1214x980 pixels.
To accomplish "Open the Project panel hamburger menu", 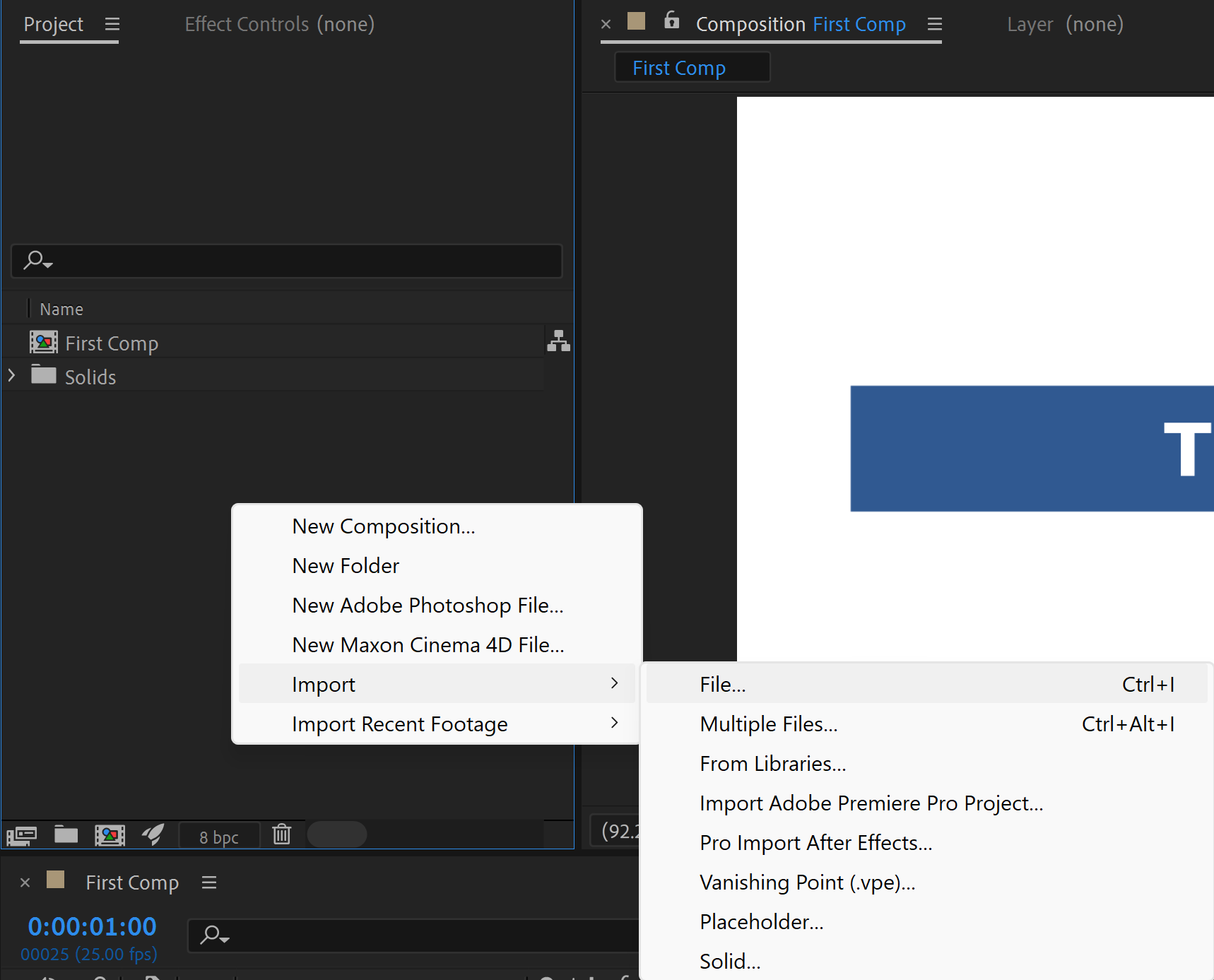I will [x=112, y=23].
